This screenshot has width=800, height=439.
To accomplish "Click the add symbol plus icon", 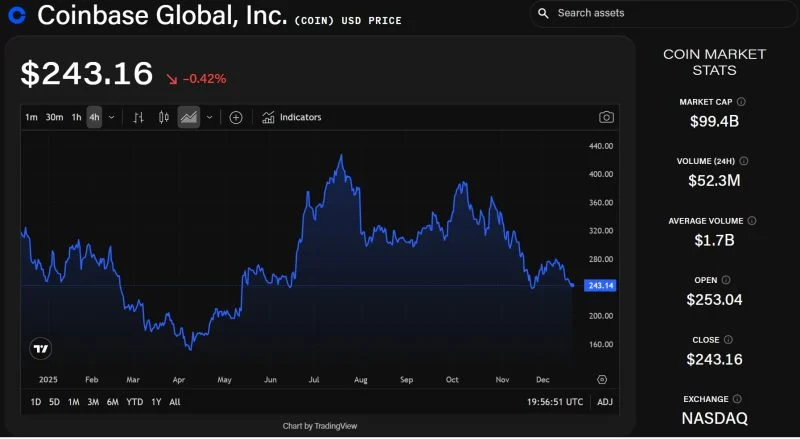I will (236, 117).
